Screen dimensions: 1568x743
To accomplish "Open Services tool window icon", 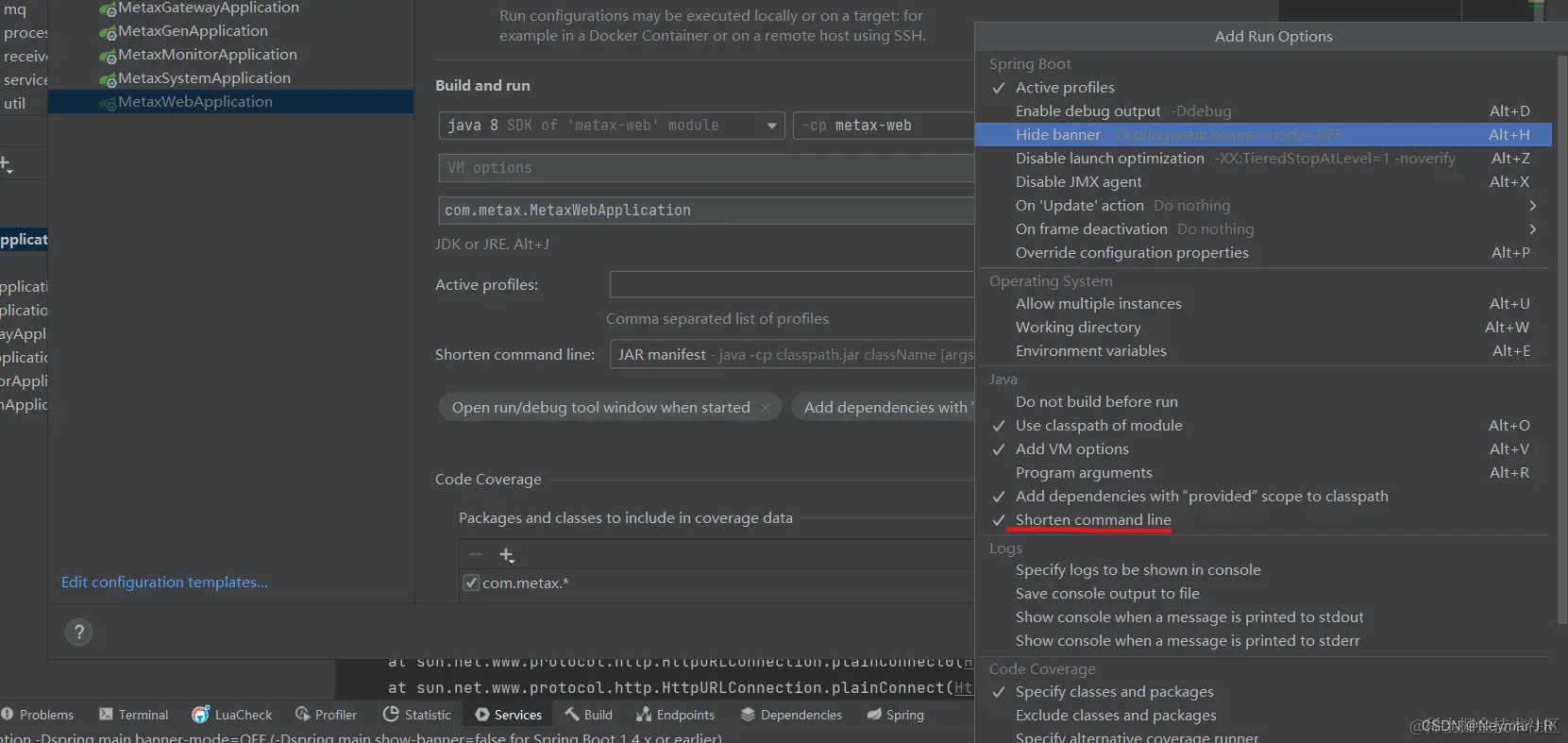I will point(482,715).
